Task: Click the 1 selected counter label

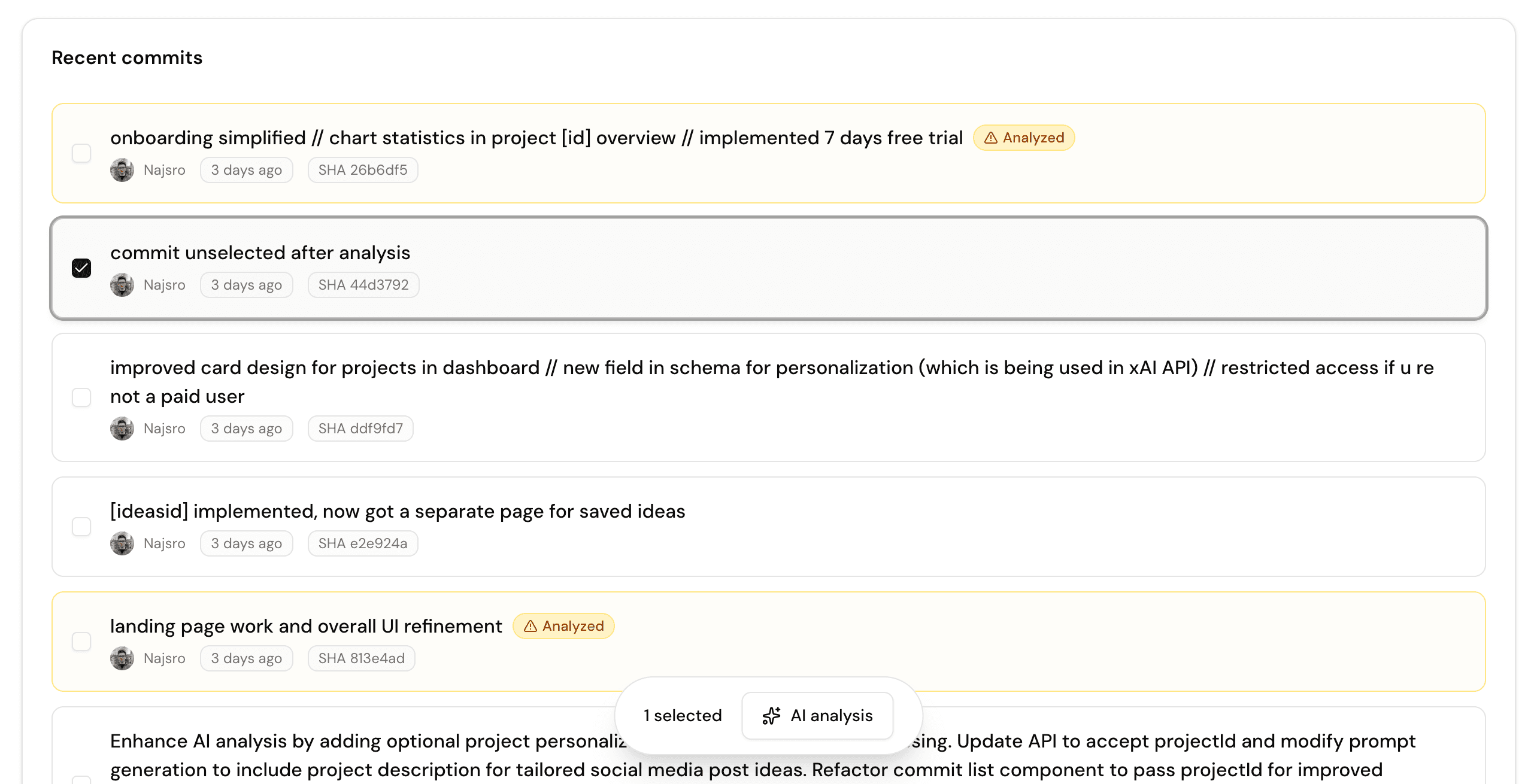Action: (683, 716)
